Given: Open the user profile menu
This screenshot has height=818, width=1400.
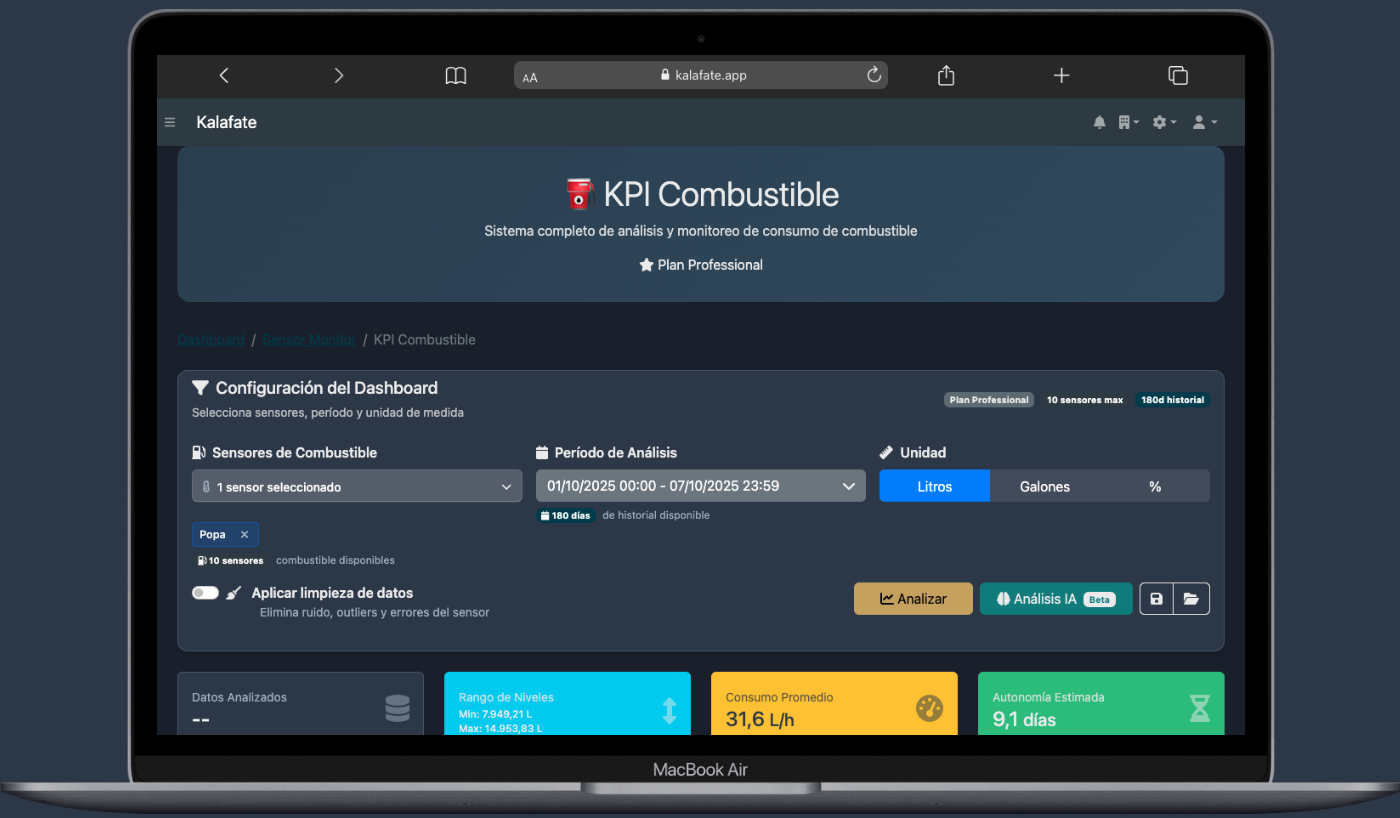Looking at the screenshot, I should pos(1204,122).
